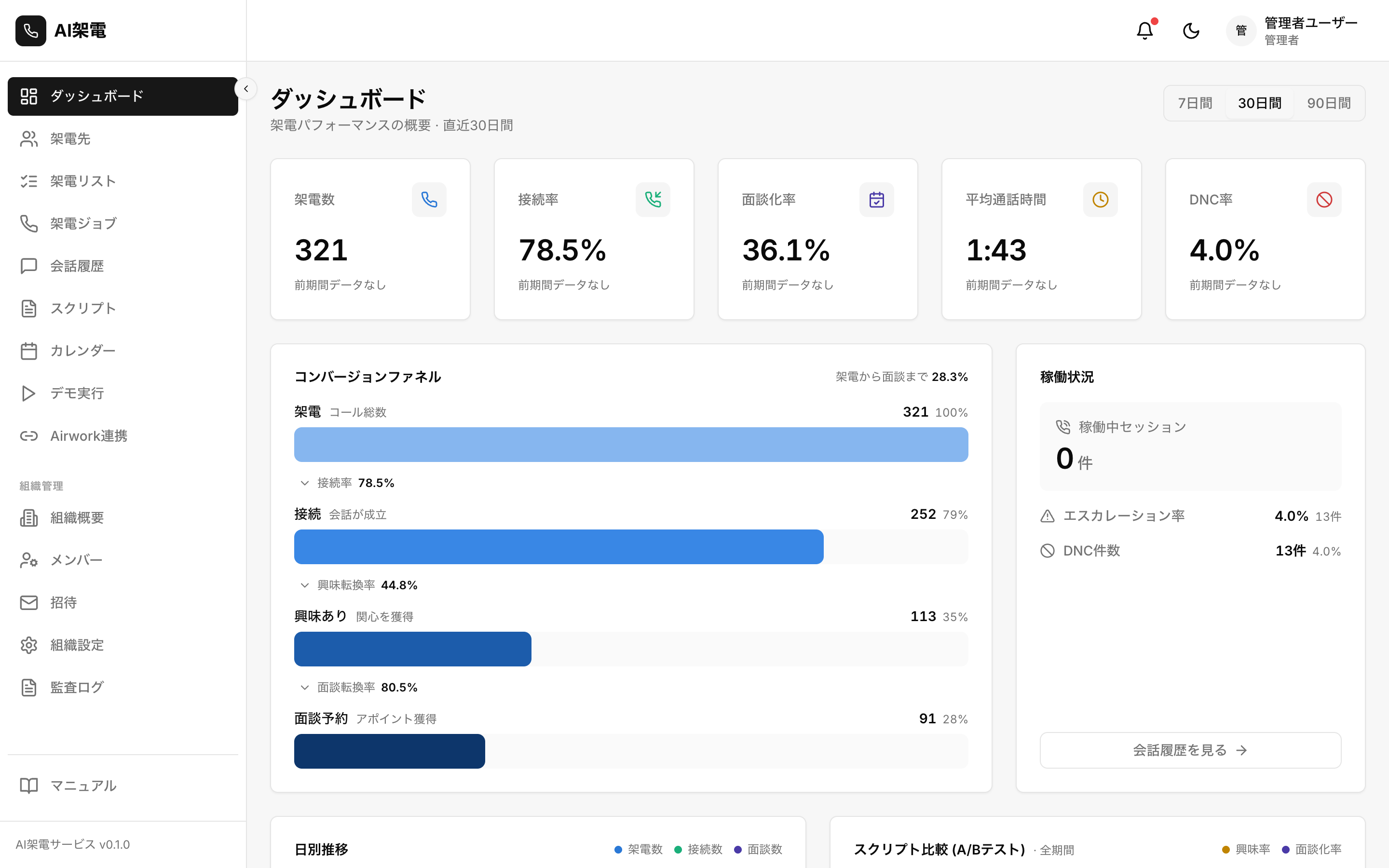Expand the 面談転換率 80.5% chevron
The image size is (1389, 868).
305,687
